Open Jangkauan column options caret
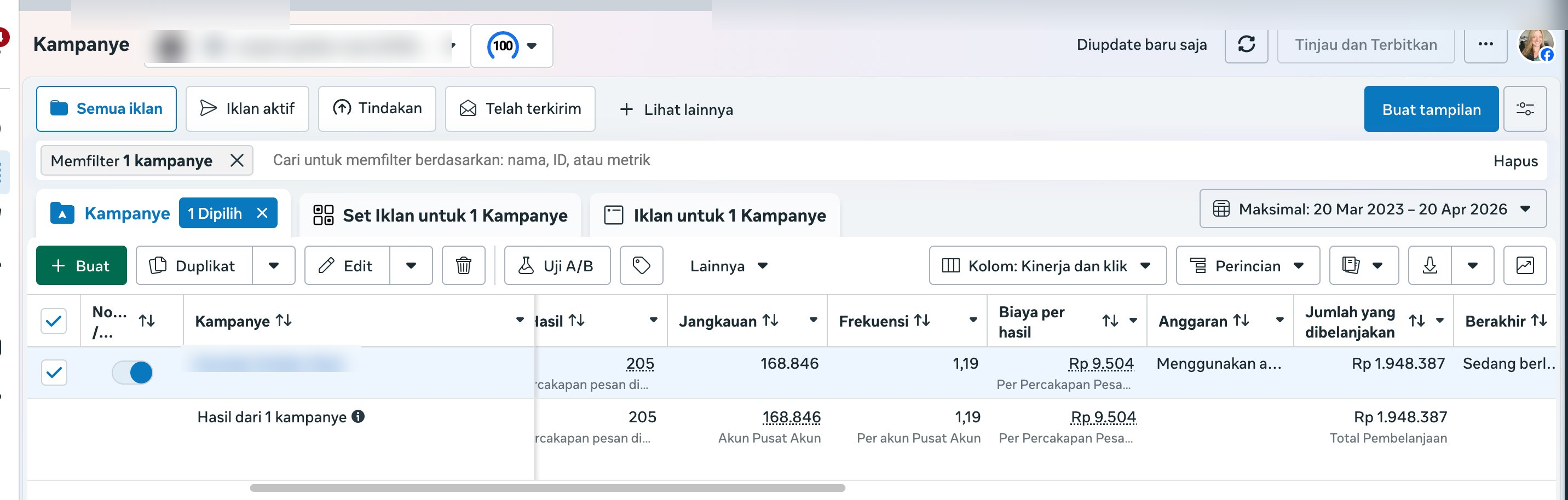The height and width of the screenshot is (500, 1568). pos(813,320)
